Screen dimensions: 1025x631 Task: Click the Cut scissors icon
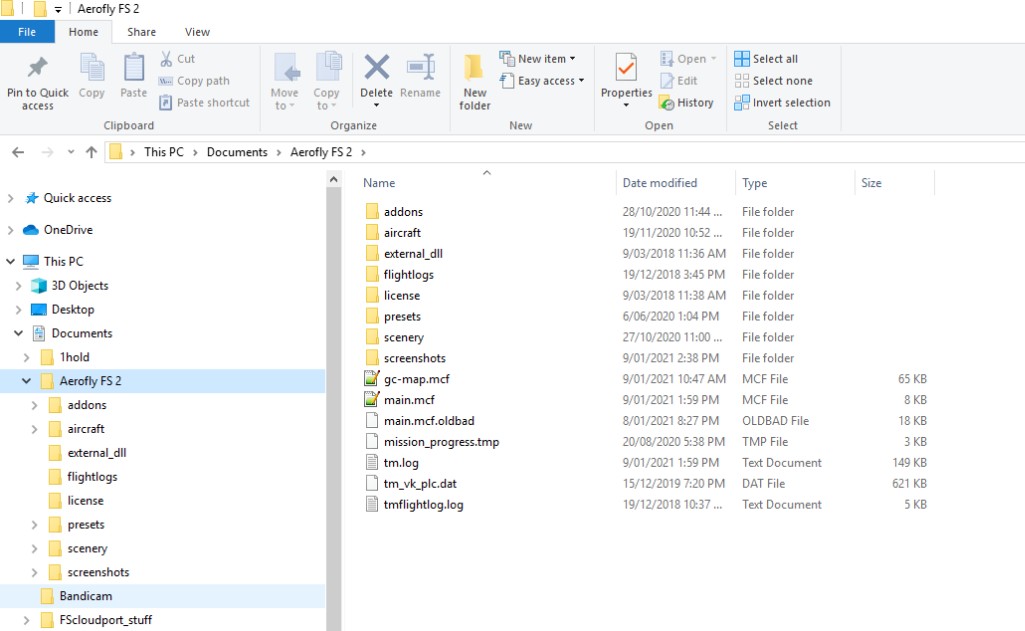pos(166,59)
